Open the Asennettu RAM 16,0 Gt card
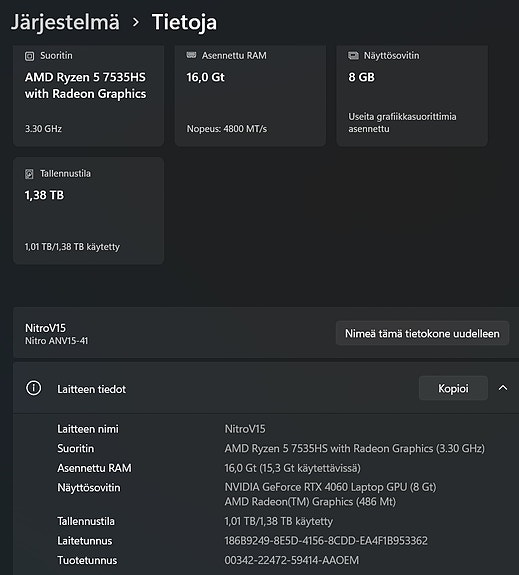The height and width of the screenshot is (575, 519). 250,95
